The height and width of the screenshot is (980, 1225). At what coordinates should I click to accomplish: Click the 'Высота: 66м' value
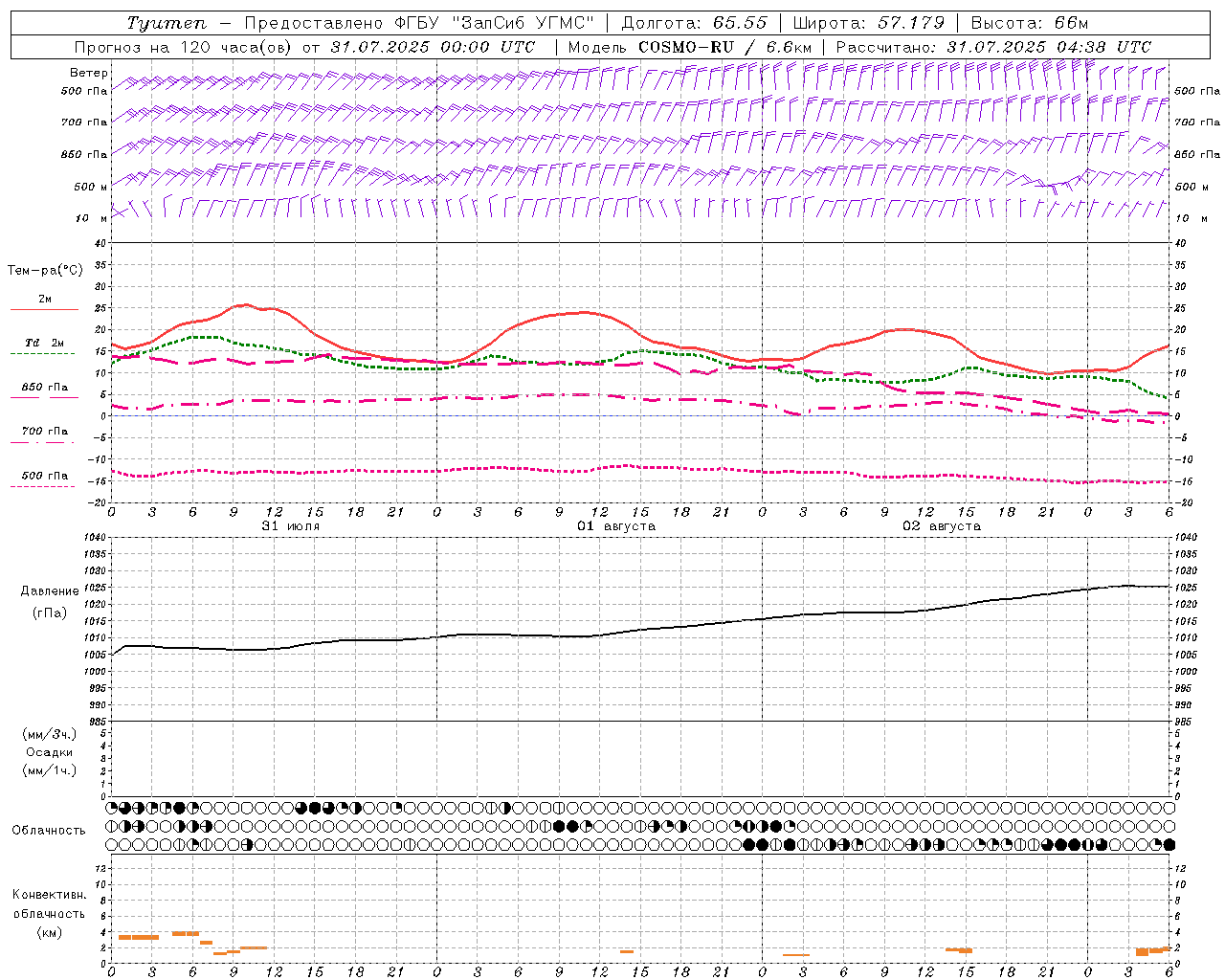1030,23
